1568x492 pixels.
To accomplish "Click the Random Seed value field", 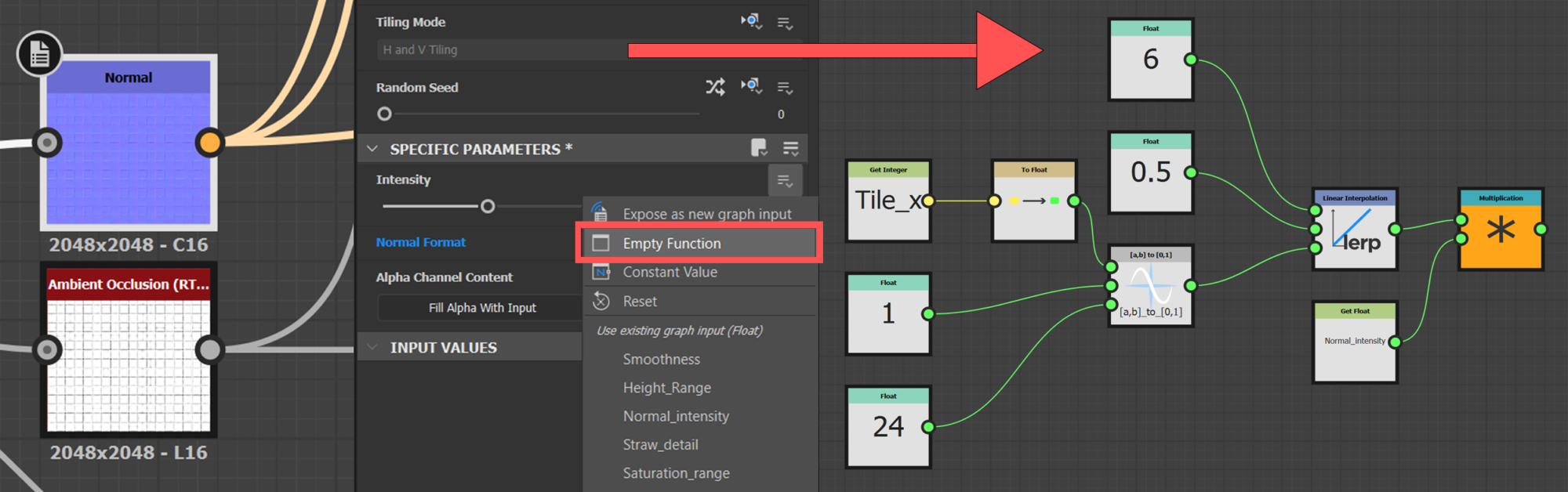I will 780,114.
